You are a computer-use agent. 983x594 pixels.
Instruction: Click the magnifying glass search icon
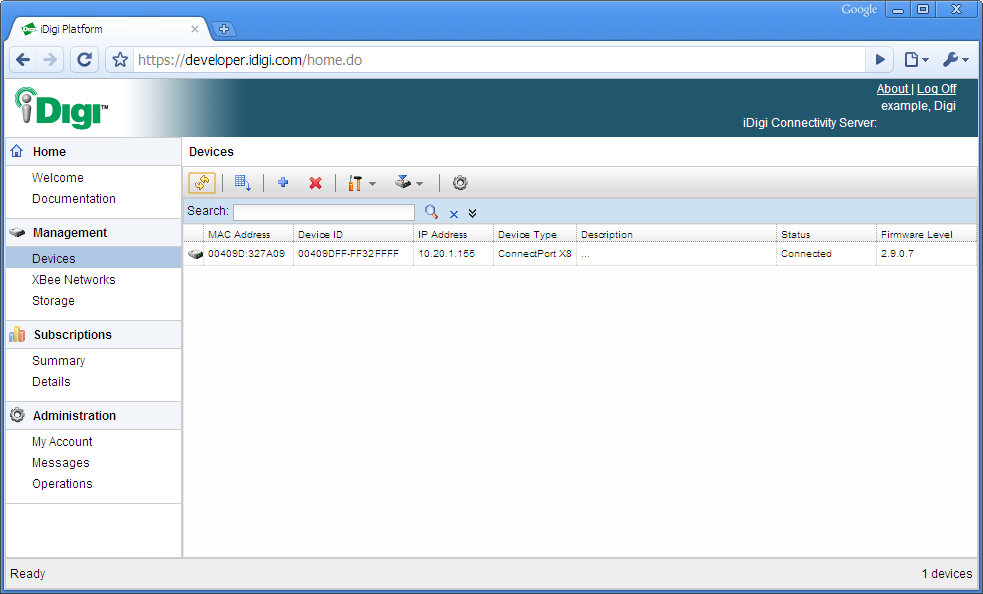[x=431, y=212]
